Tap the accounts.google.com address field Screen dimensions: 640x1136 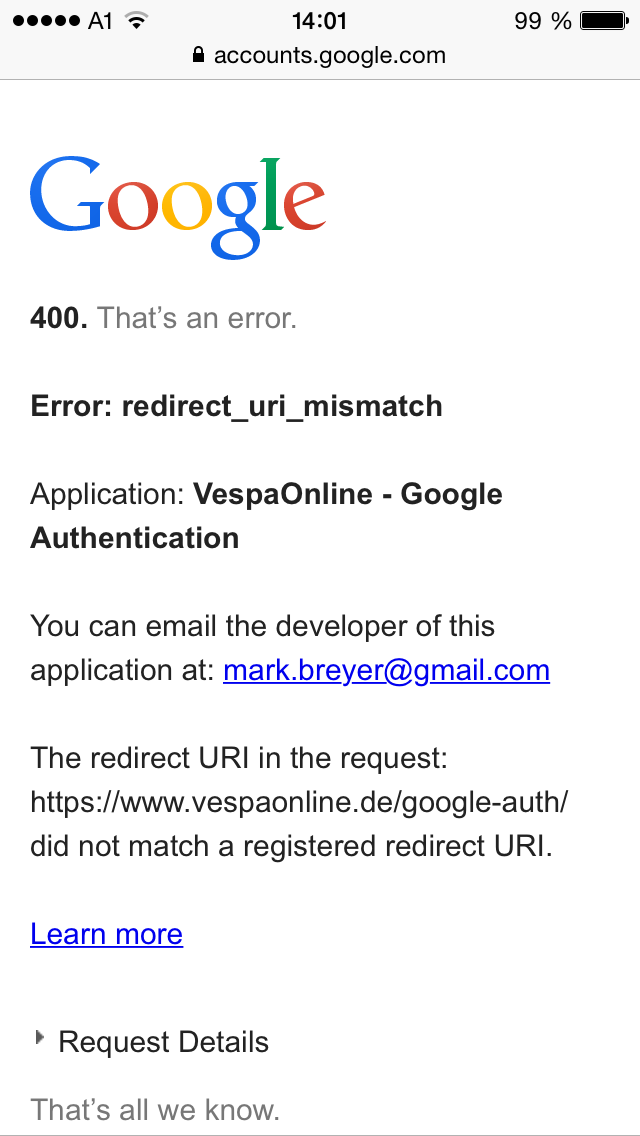pos(329,55)
